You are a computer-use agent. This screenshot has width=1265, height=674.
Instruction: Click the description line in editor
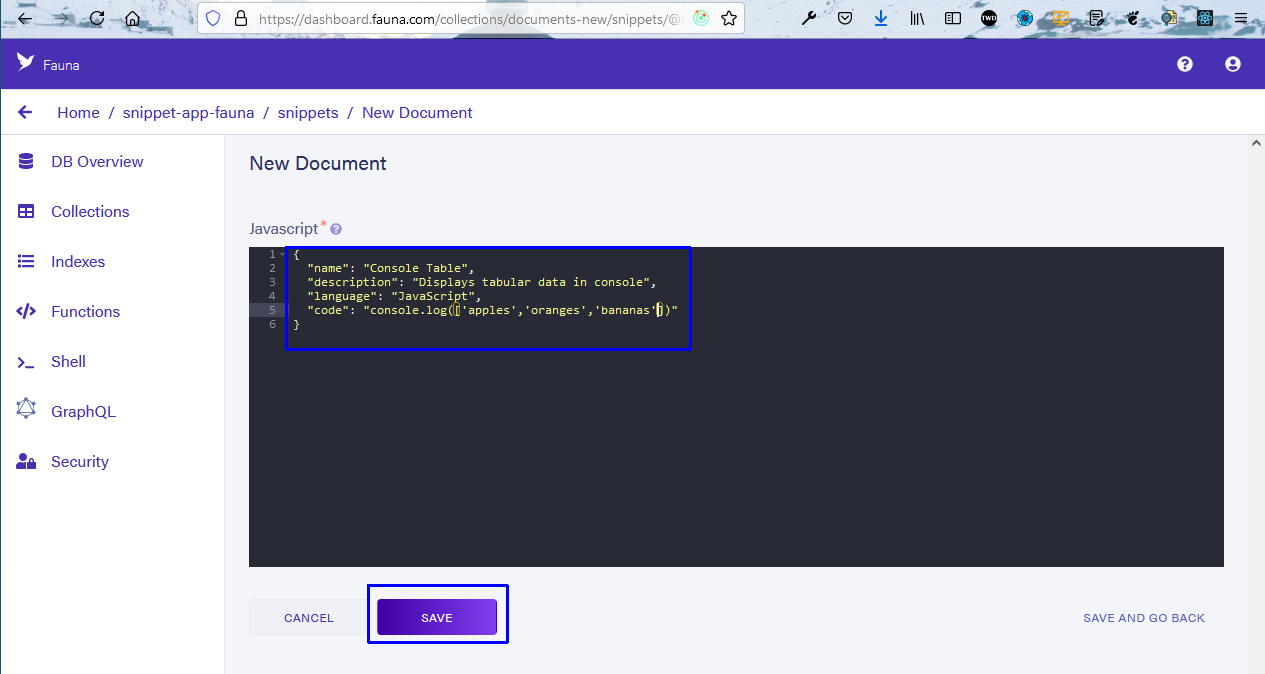[481, 282]
